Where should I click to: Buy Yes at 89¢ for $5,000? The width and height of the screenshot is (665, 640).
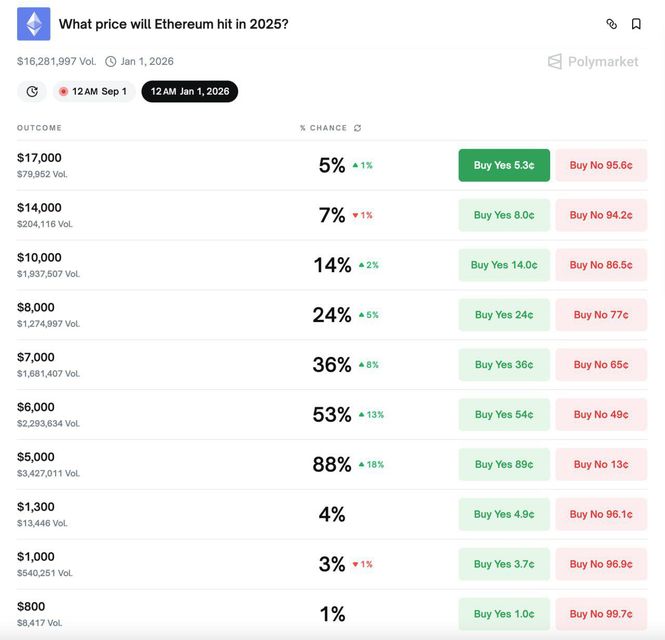(504, 464)
